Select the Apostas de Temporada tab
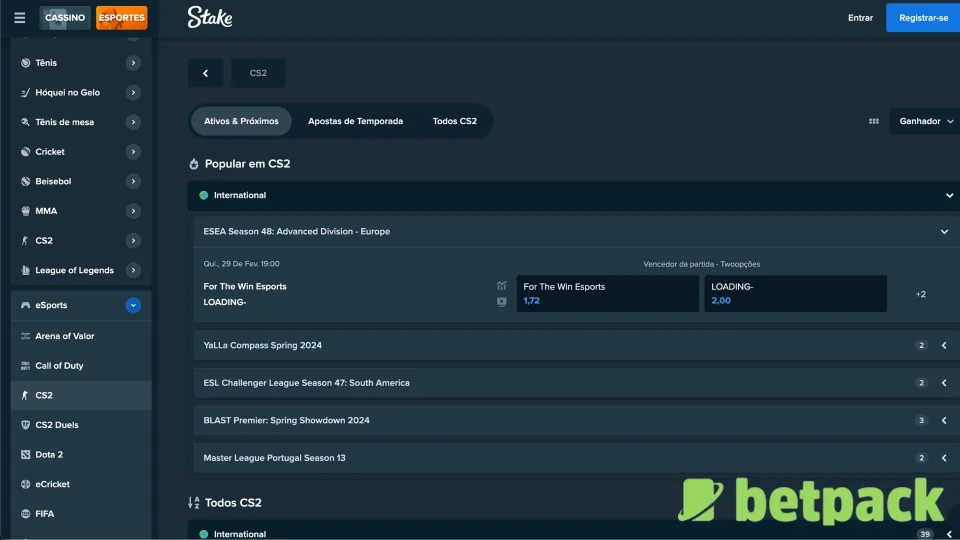Viewport: 960px width, 540px height. point(355,121)
